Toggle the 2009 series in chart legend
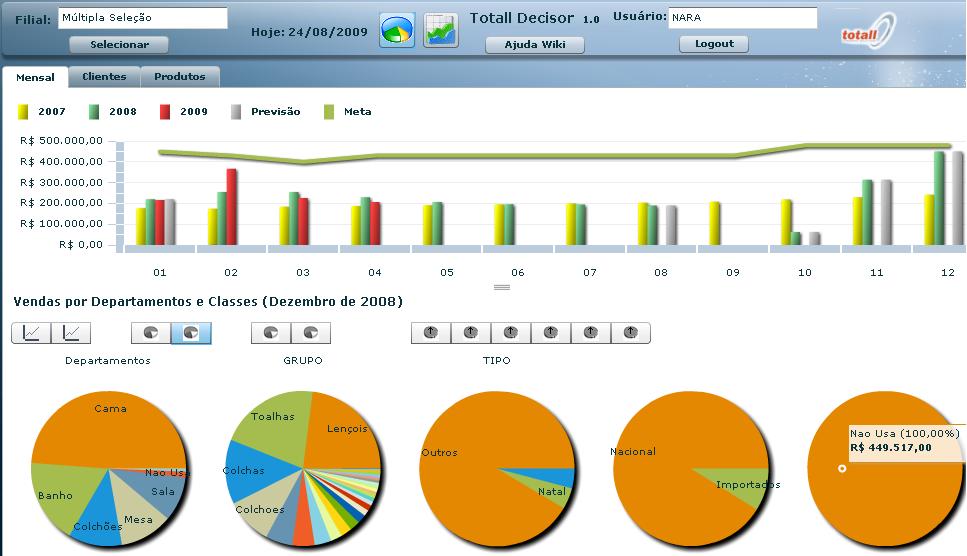 click(x=185, y=112)
